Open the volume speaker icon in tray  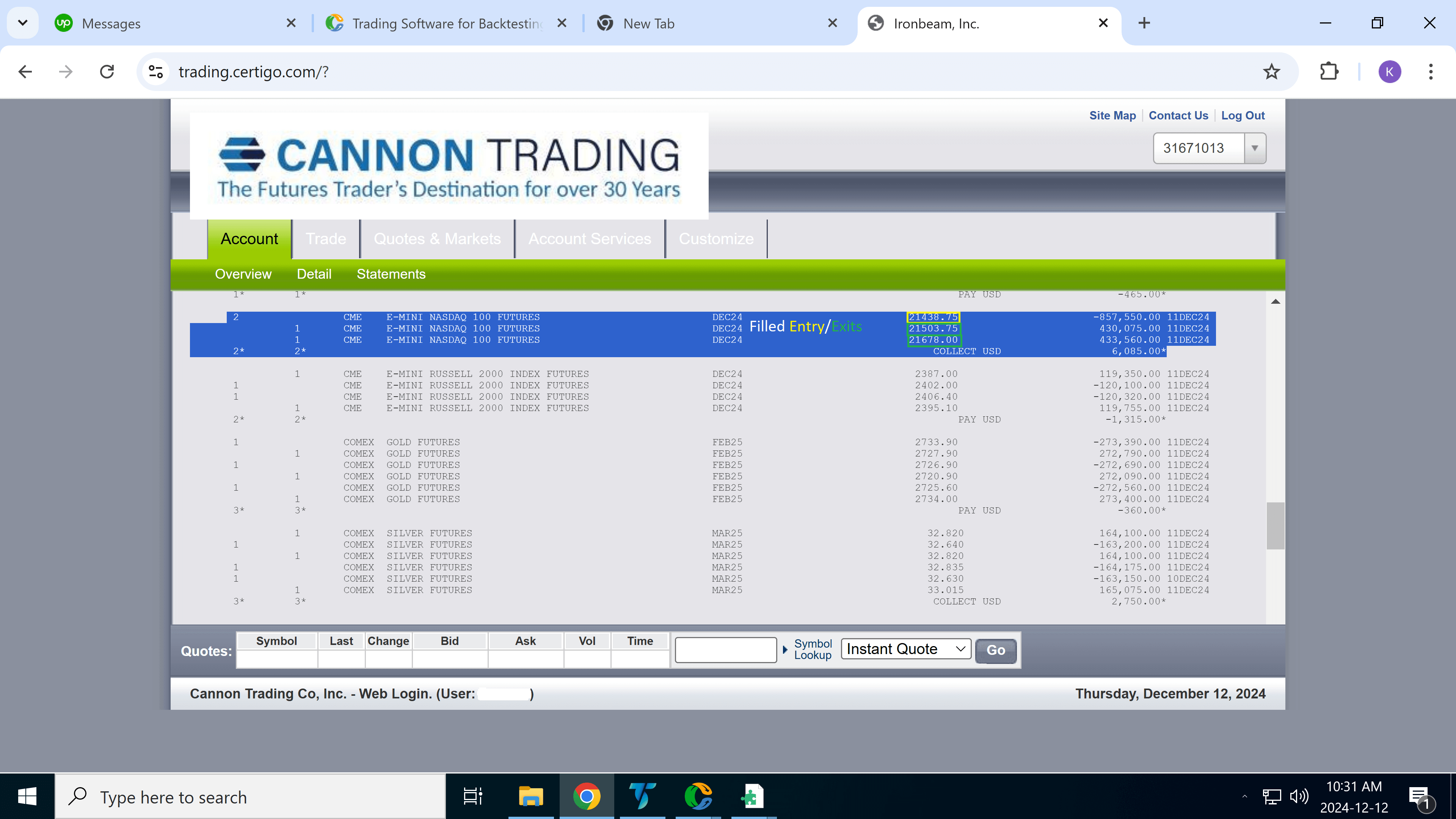1299,797
